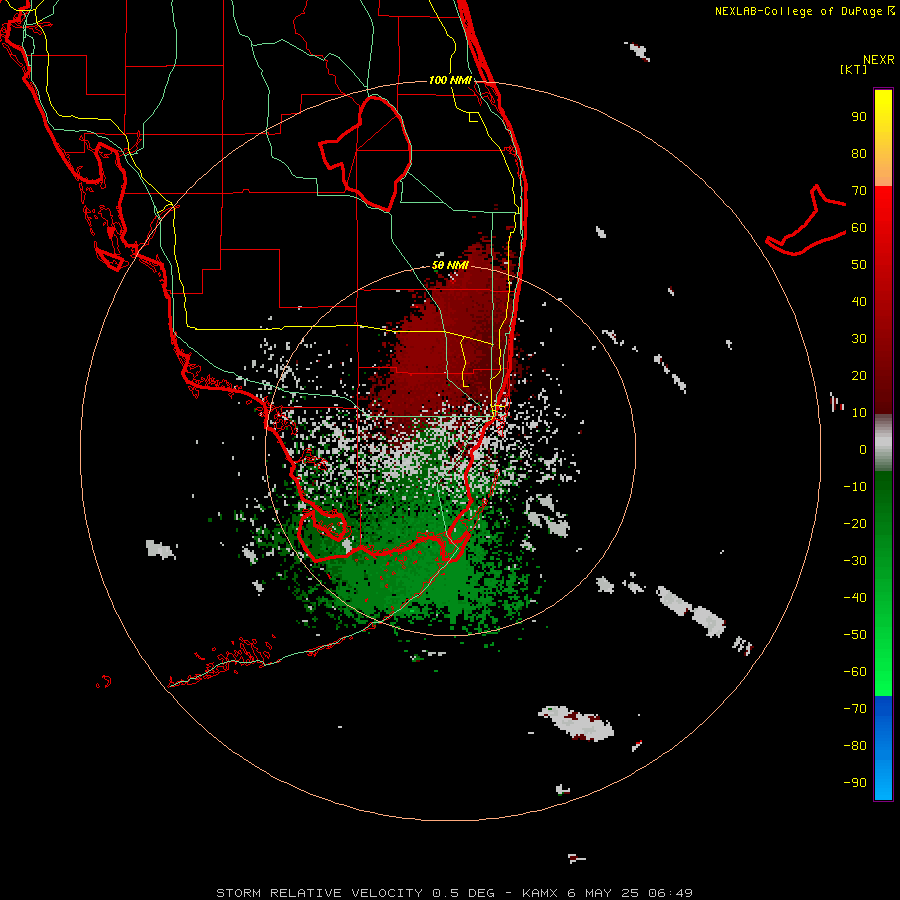Select the 80 knot scale label
Viewport: 900px width, 900px height.
[859, 154]
